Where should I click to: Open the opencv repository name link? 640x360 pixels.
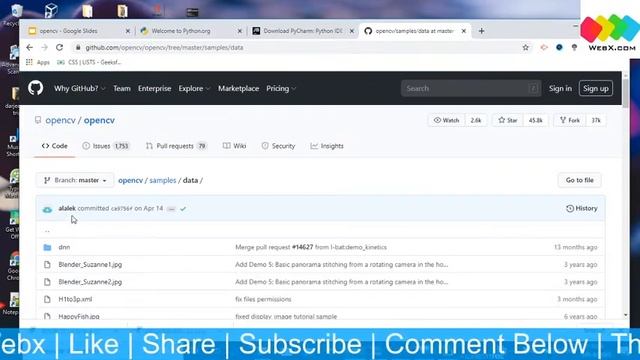tap(99, 120)
